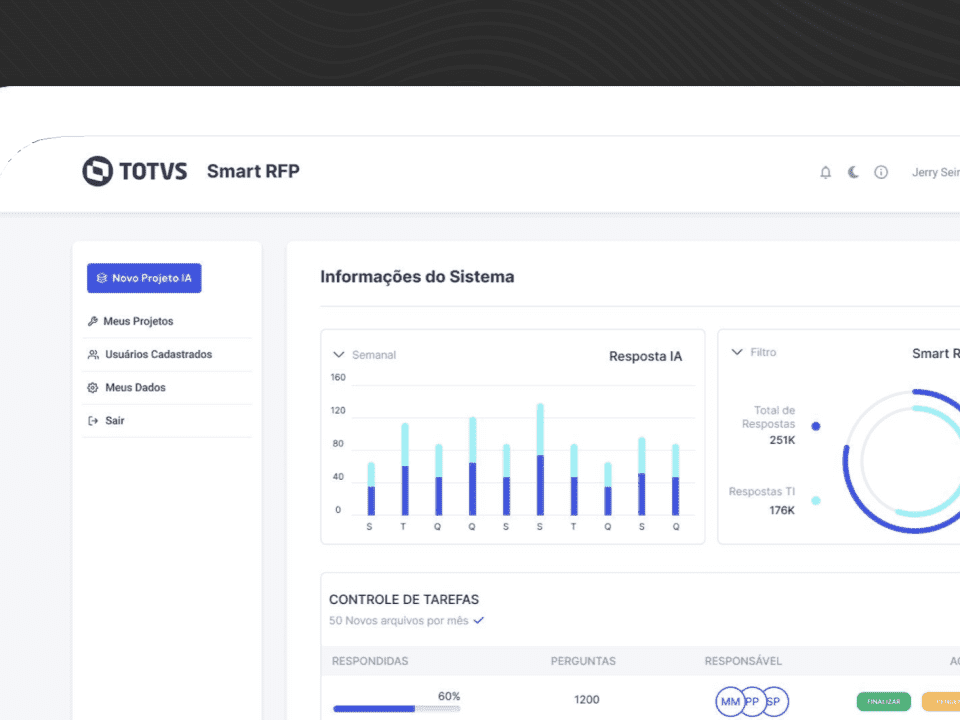Sort by PERGUNTAS column header
Viewport: 960px width, 720px height.
click(583, 661)
